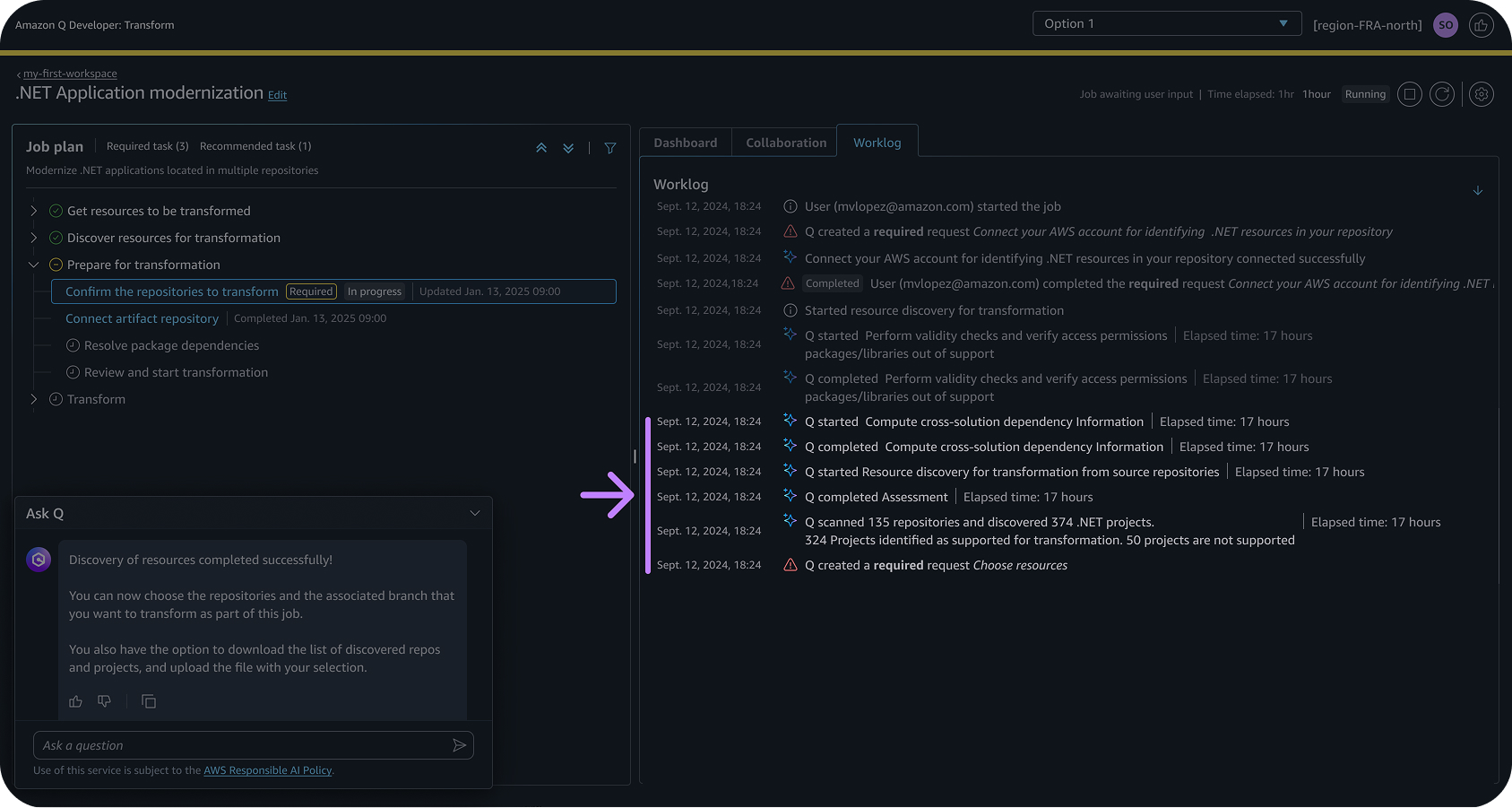Click the pane splitter handle between the panels

(635, 456)
